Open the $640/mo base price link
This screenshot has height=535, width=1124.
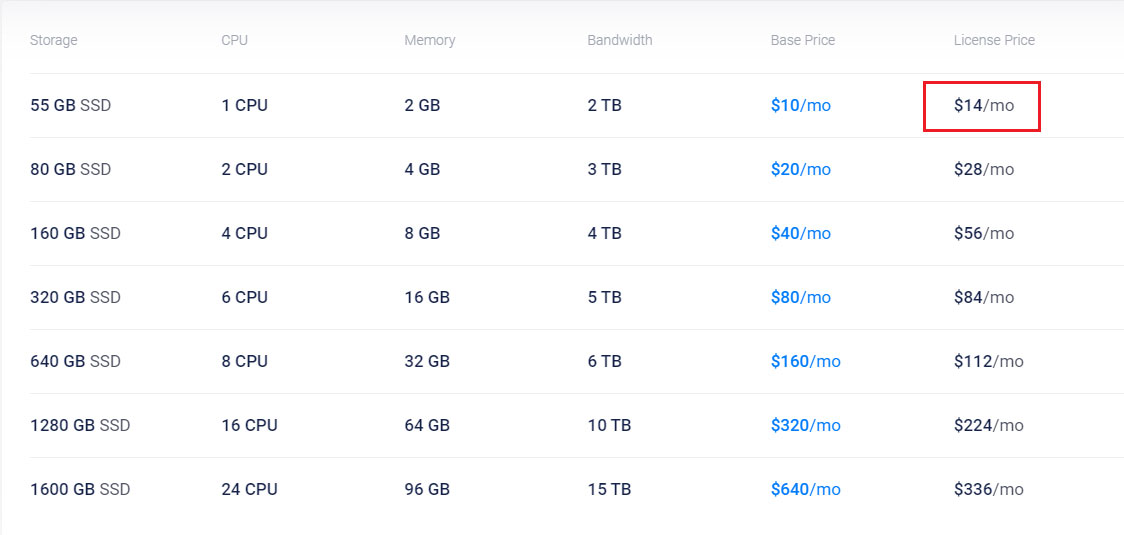[x=806, y=489]
